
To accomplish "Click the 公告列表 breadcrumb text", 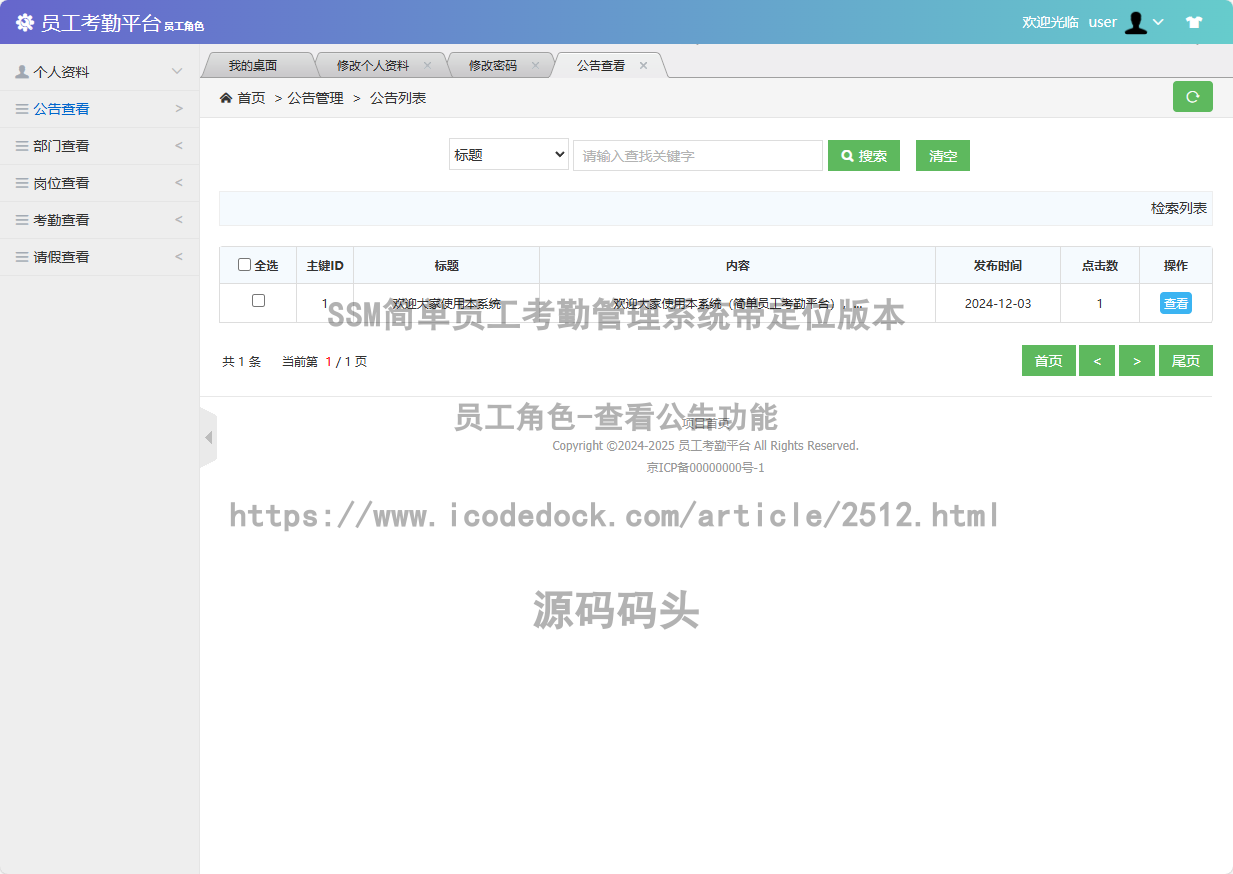I will click(398, 98).
